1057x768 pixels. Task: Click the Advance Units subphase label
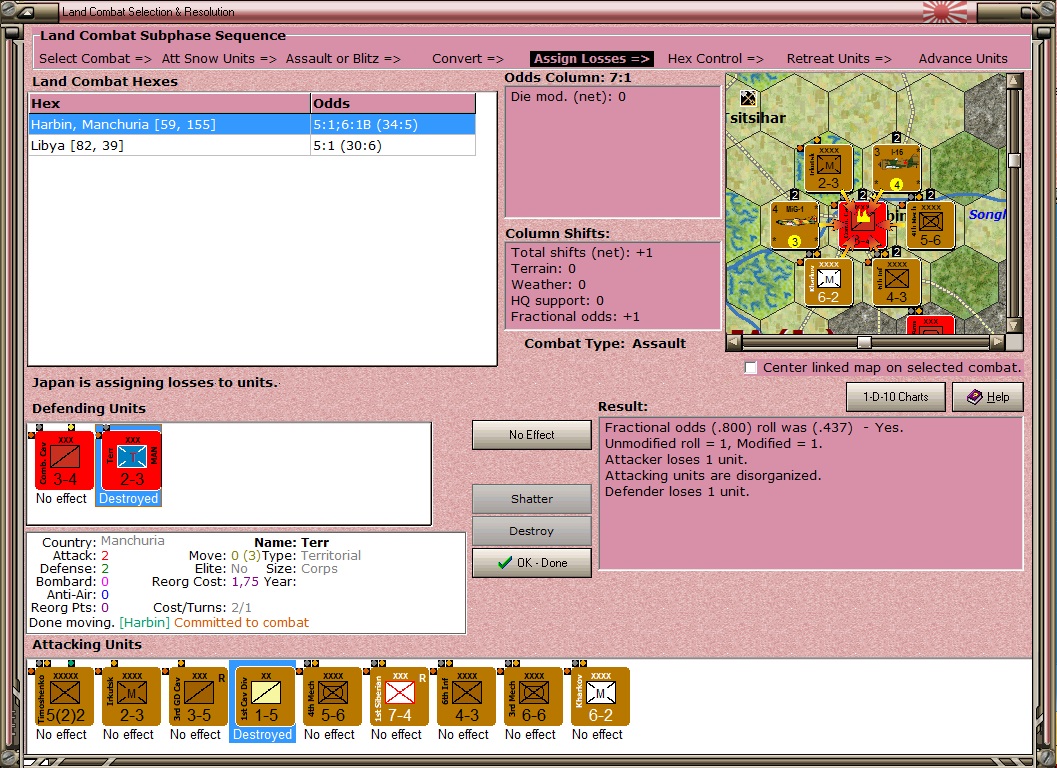click(963, 59)
